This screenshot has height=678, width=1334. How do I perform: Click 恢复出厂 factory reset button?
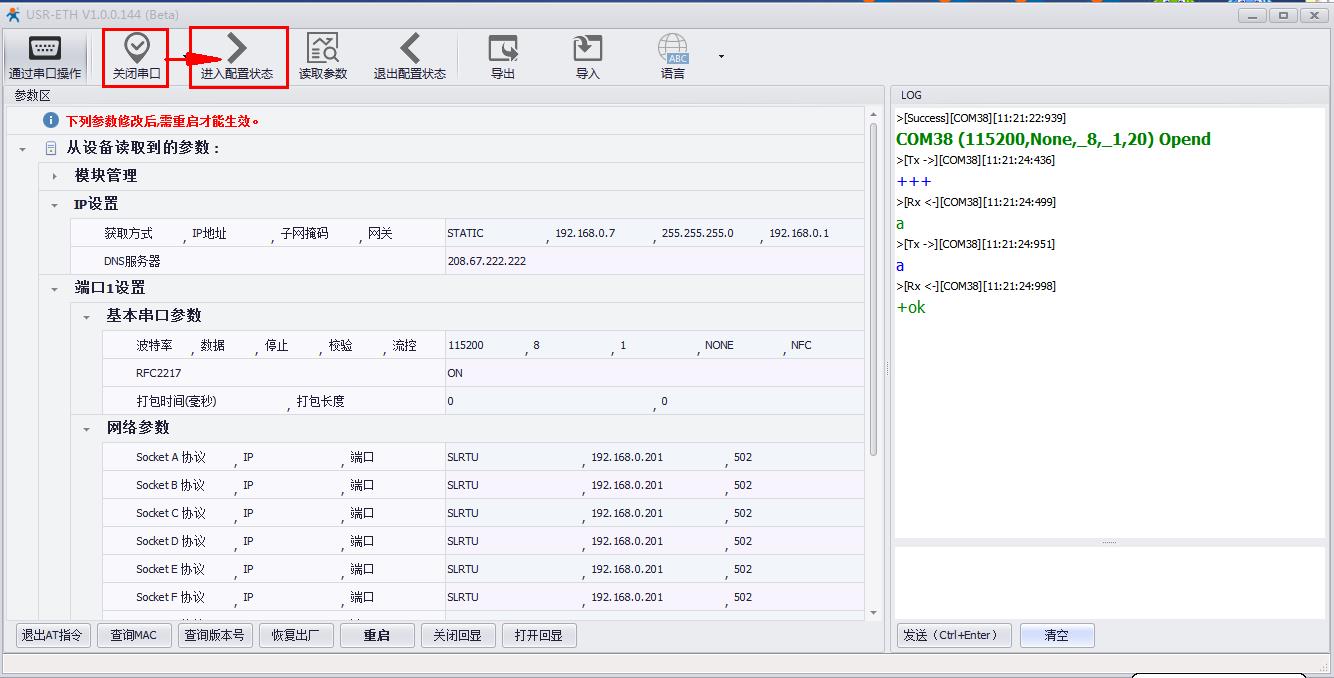pyautogui.click(x=296, y=635)
